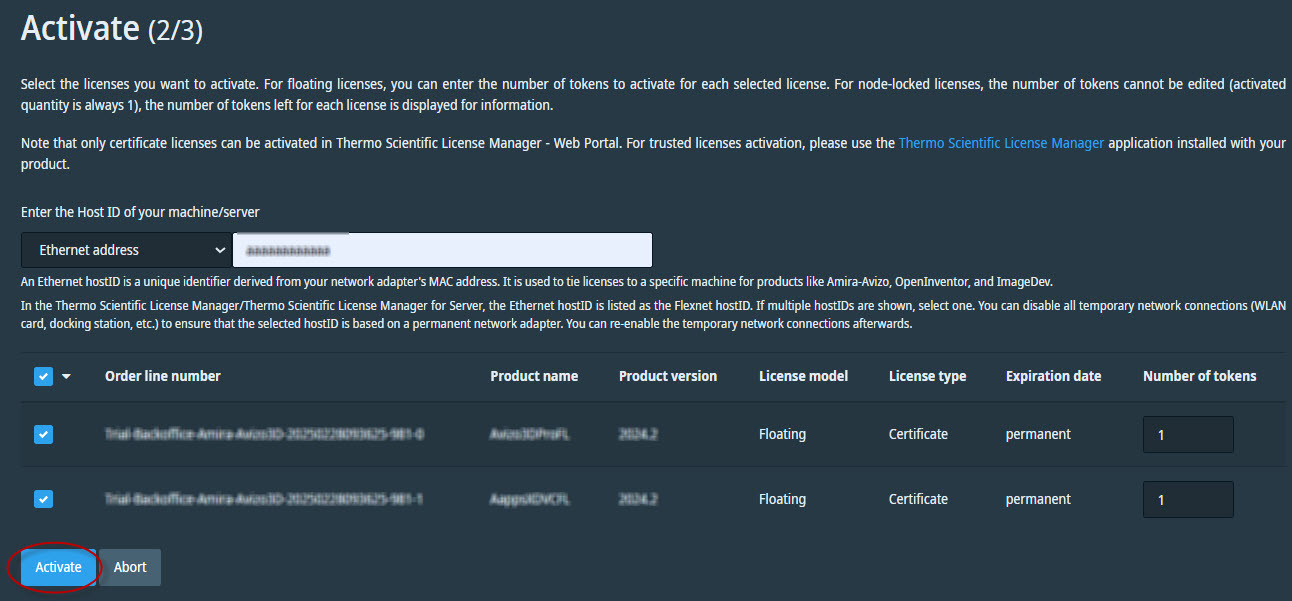This screenshot has height=601, width=1292.
Task: Select the "Product name" column header
Action: tap(534, 376)
